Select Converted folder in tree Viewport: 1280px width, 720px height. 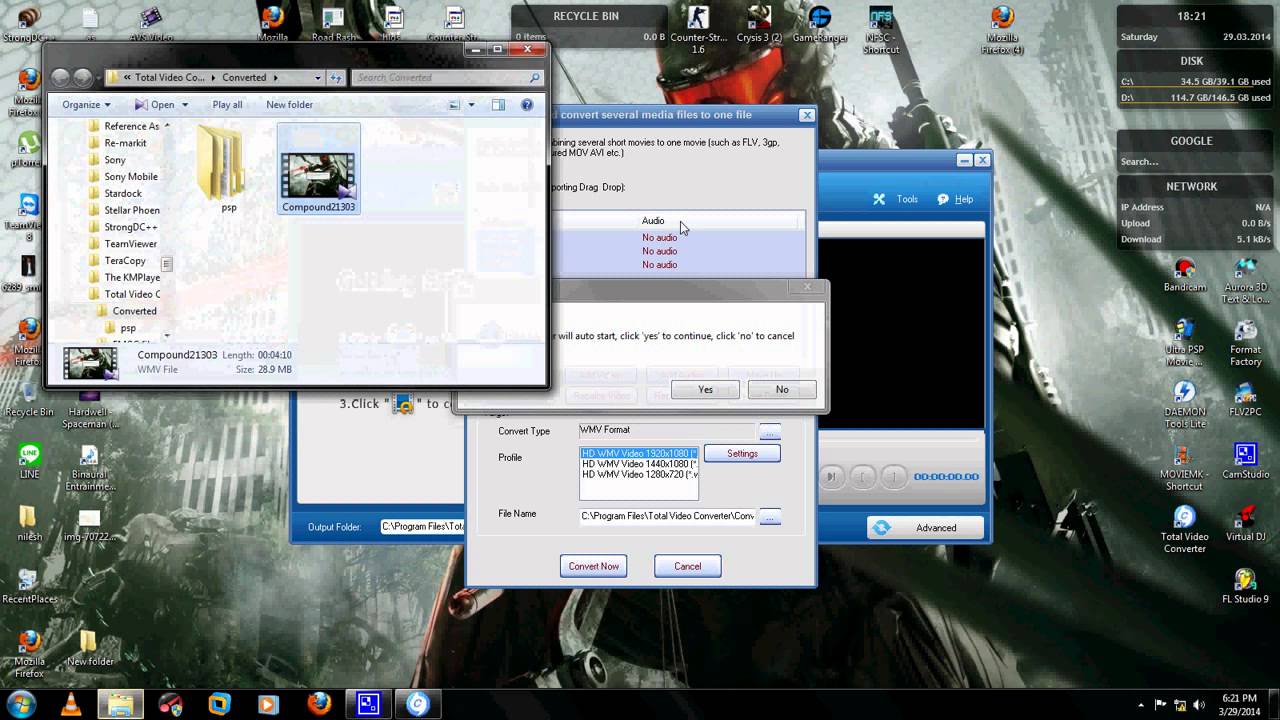click(134, 311)
